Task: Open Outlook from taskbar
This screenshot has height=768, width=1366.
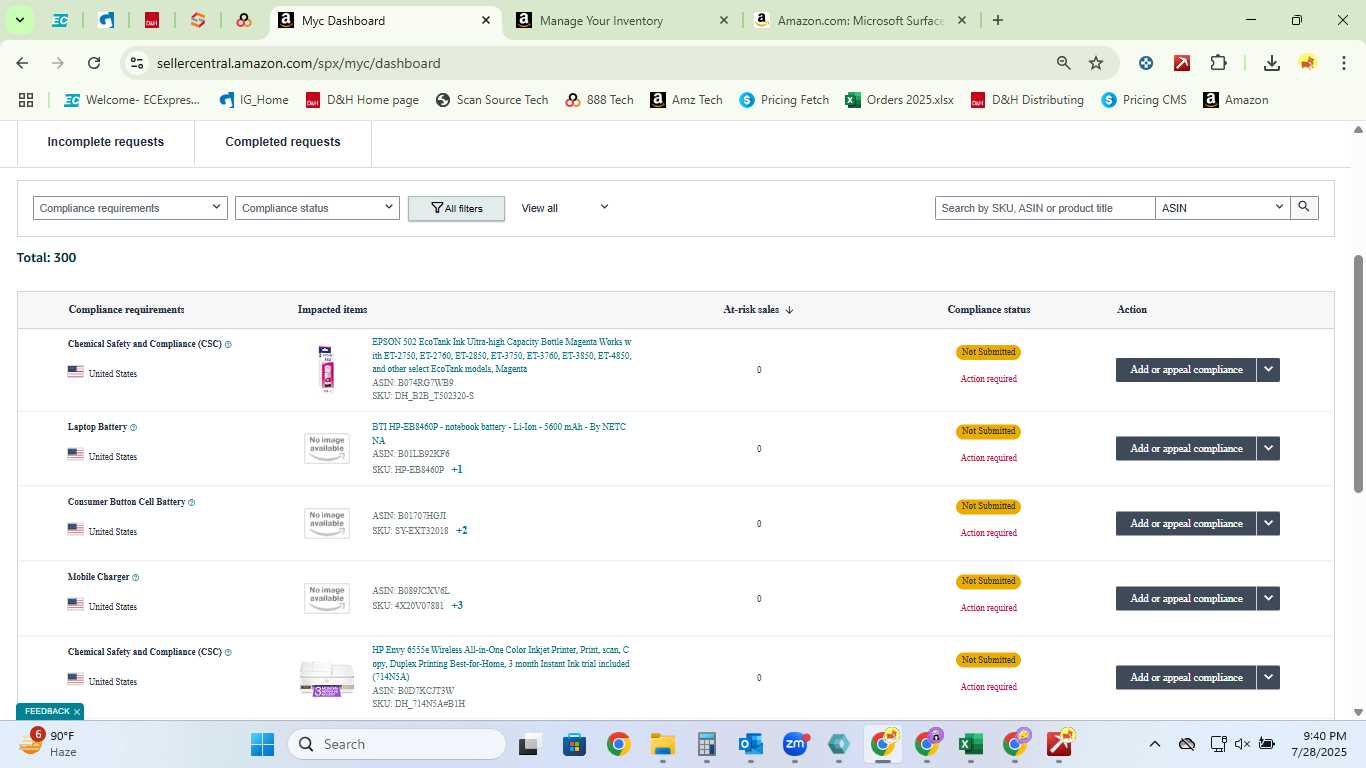Action: tap(751, 744)
